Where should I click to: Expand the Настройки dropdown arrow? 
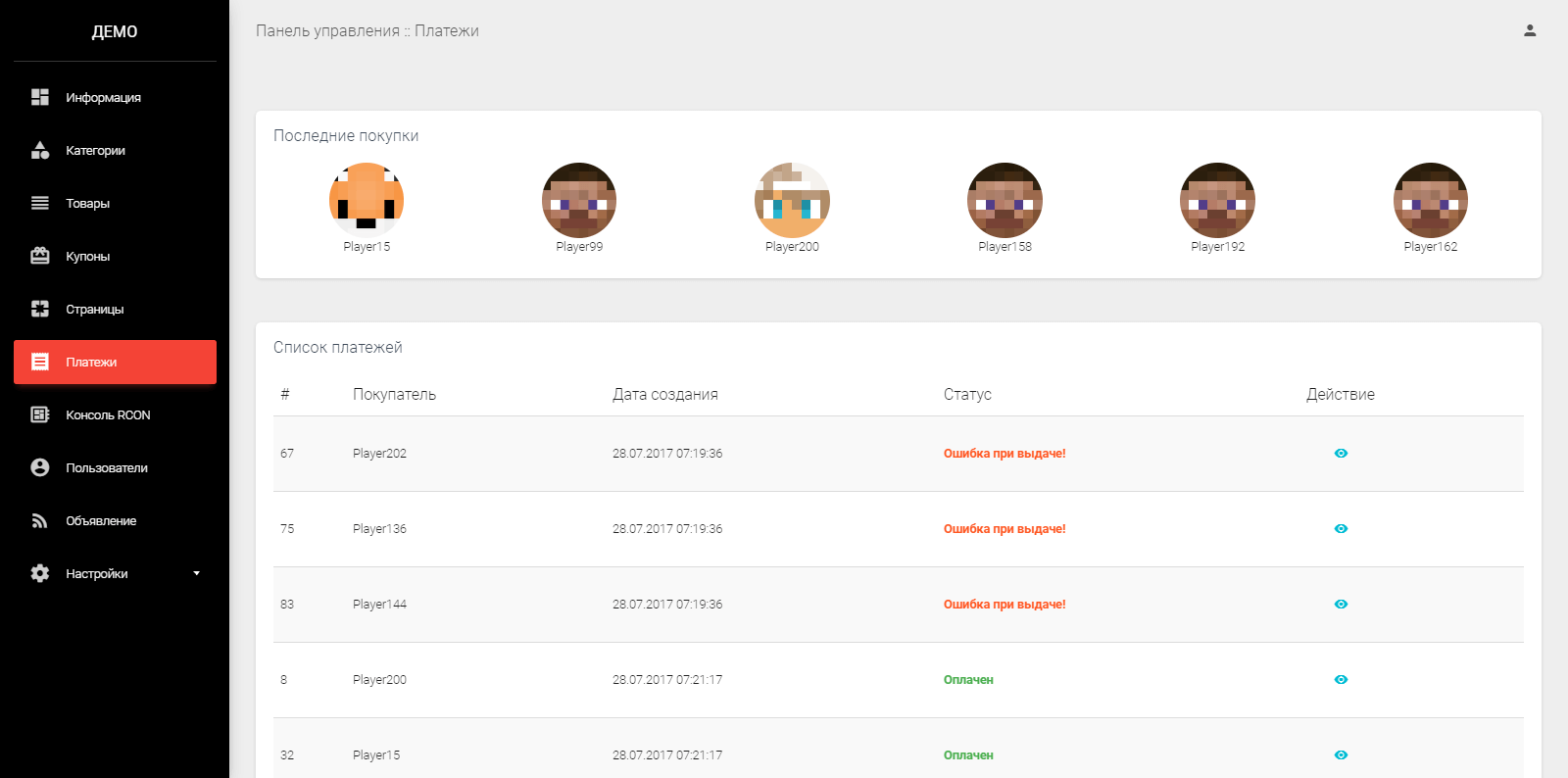tap(196, 573)
